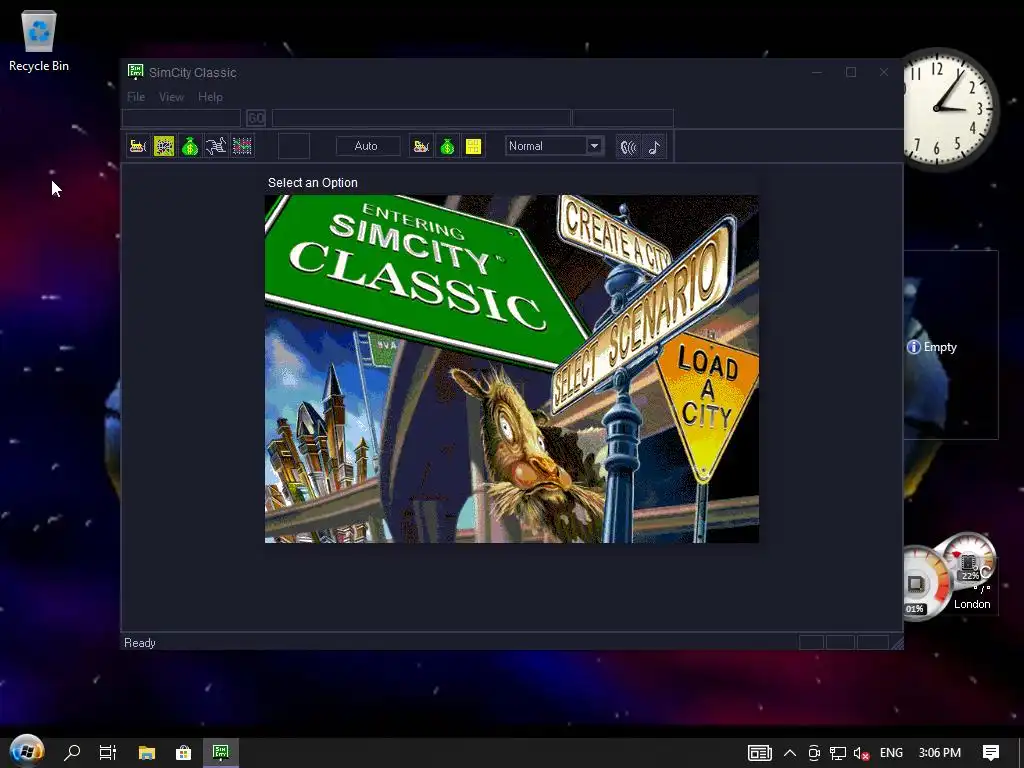Click the Ready status bar text
The width and height of the screenshot is (1024, 768).
[140, 643]
